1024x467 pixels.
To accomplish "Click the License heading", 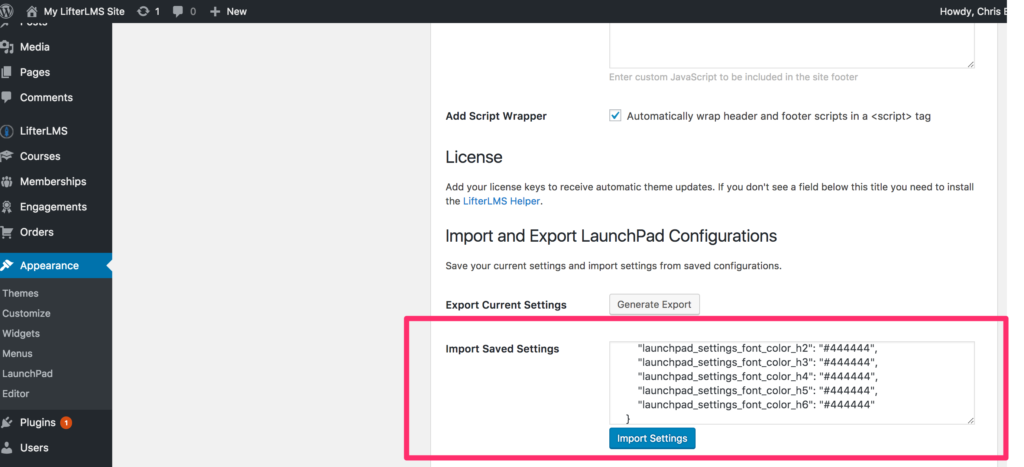I will click(x=473, y=157).
